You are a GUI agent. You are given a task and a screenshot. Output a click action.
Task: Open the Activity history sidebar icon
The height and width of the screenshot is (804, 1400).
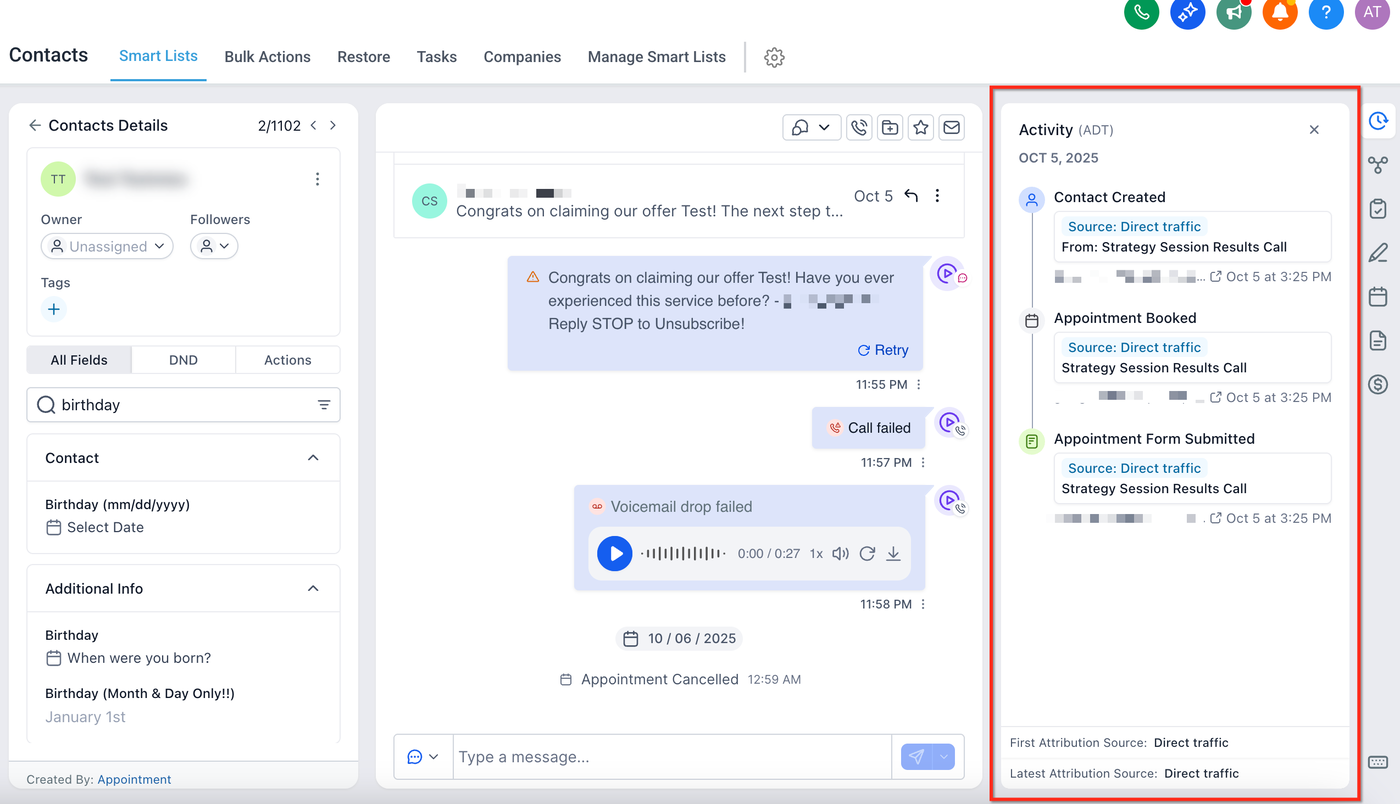pyautogui.click(x=1378, y=121)
